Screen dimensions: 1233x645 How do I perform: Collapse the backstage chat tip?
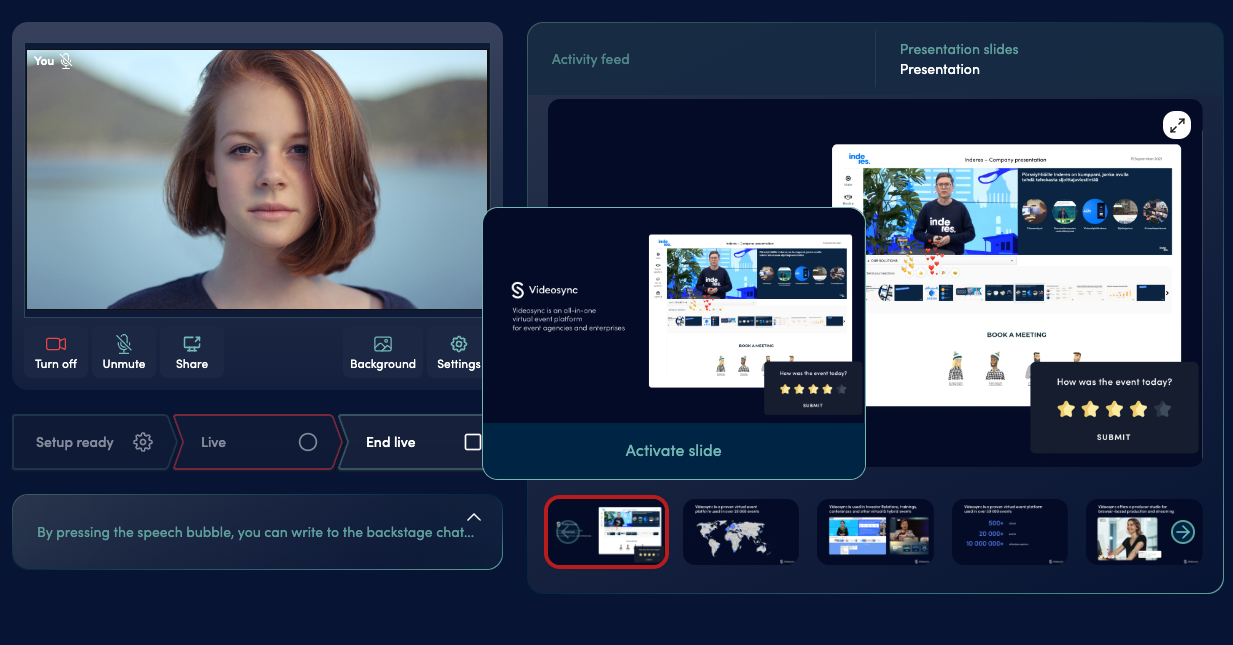(x=474, y=518)
